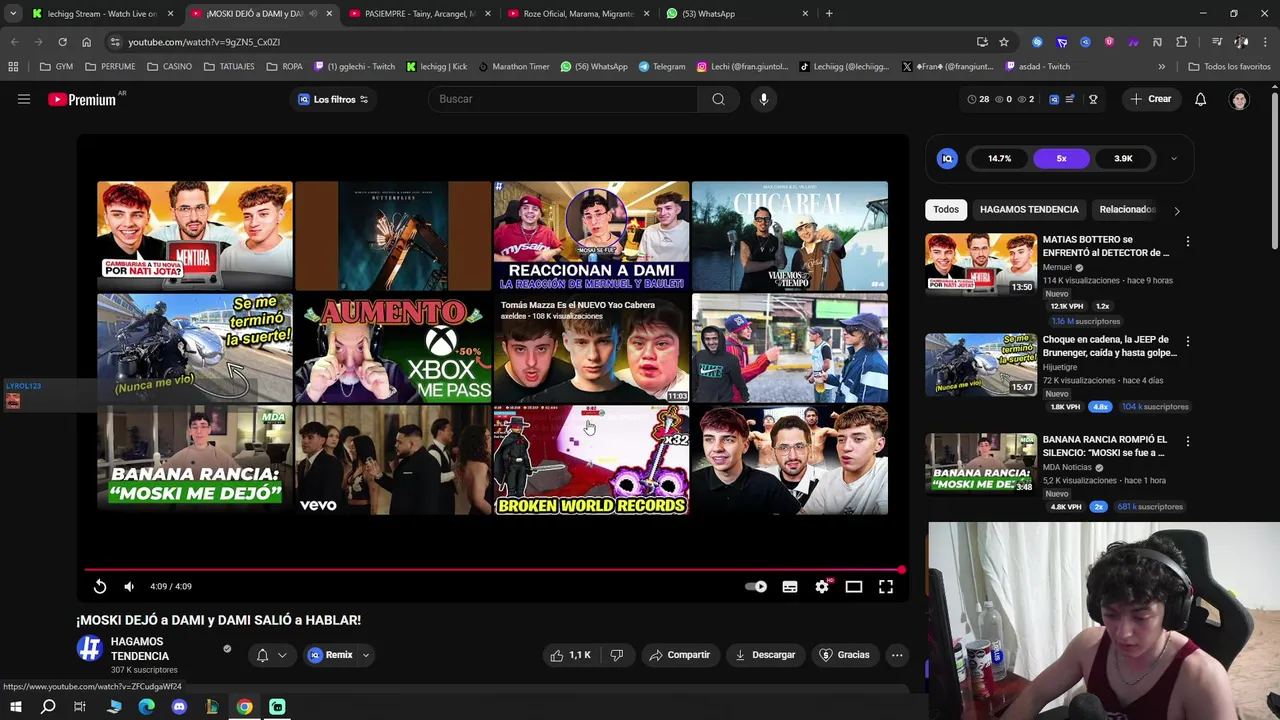Open Chrome media controls icon
The height and width of the screenshot is (720, 1280).
(1217, 42)
